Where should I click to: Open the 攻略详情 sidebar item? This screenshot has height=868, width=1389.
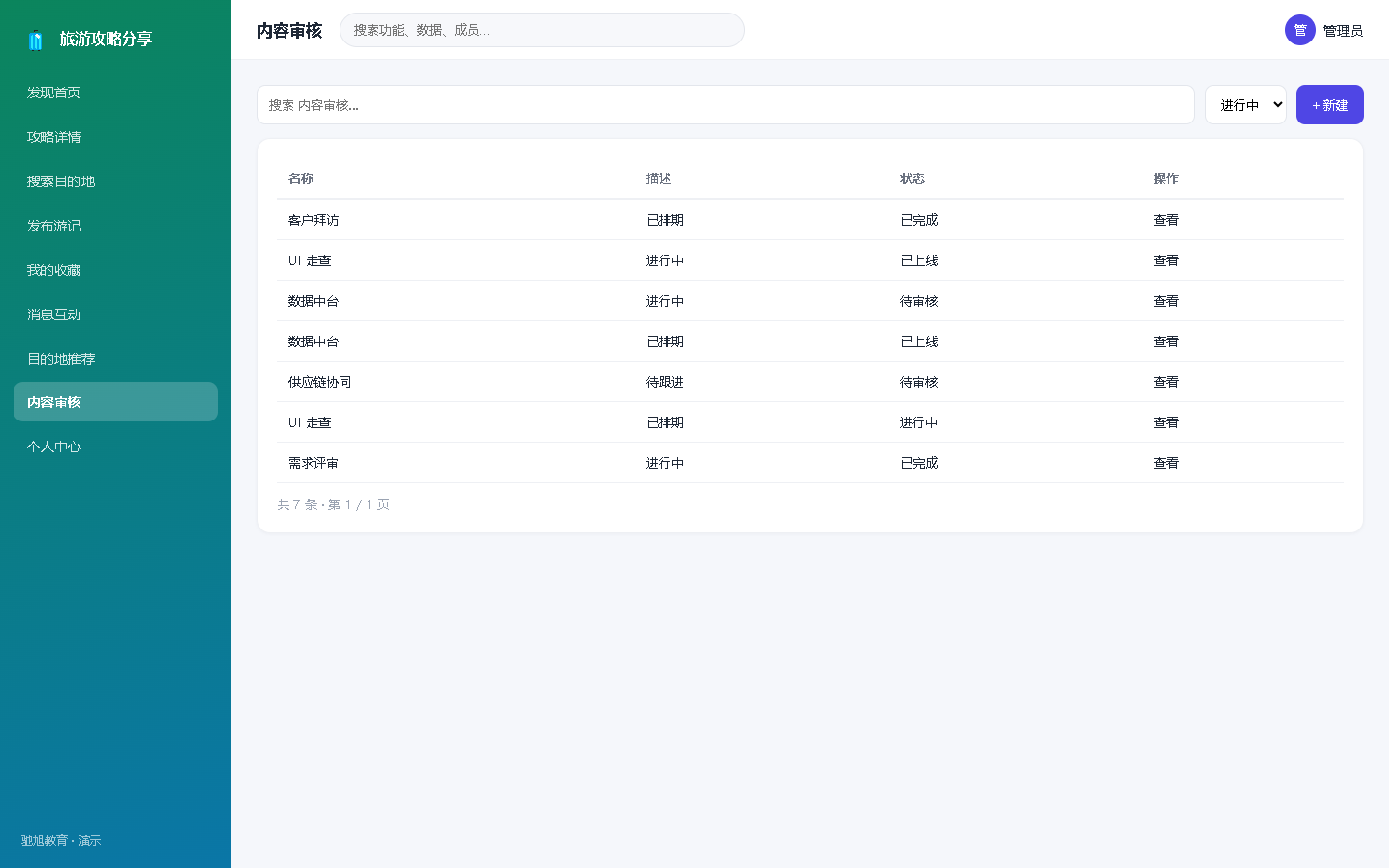click(116, 137)
